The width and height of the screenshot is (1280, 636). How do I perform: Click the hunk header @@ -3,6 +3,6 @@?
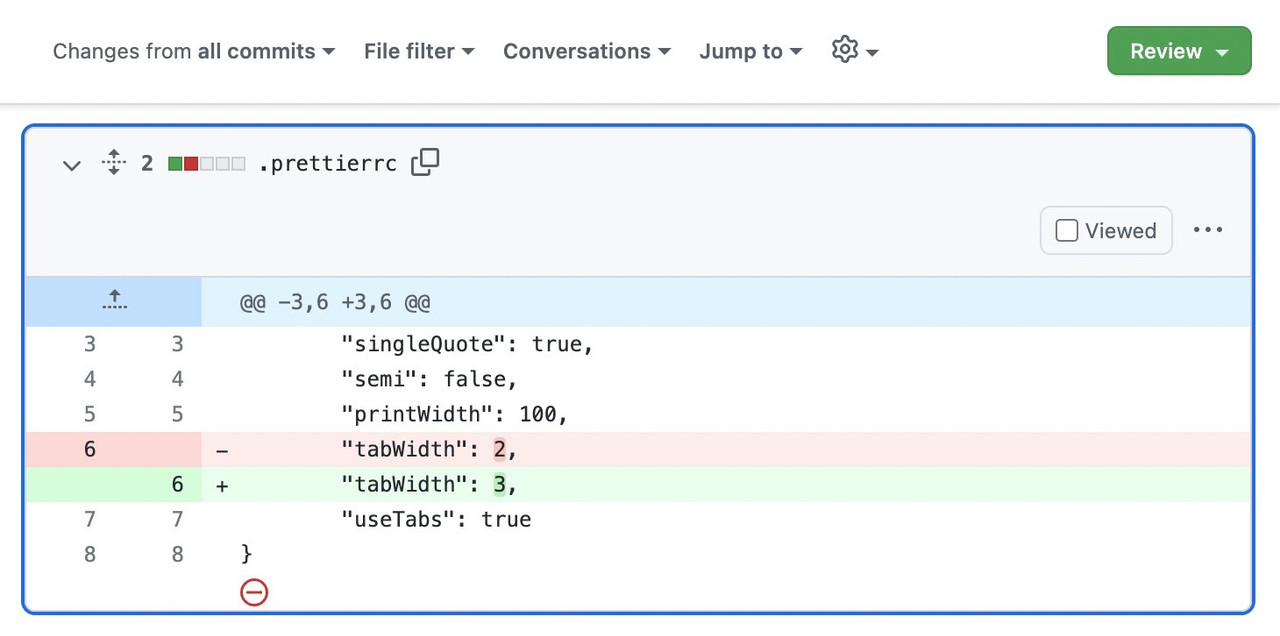point(335,302)
